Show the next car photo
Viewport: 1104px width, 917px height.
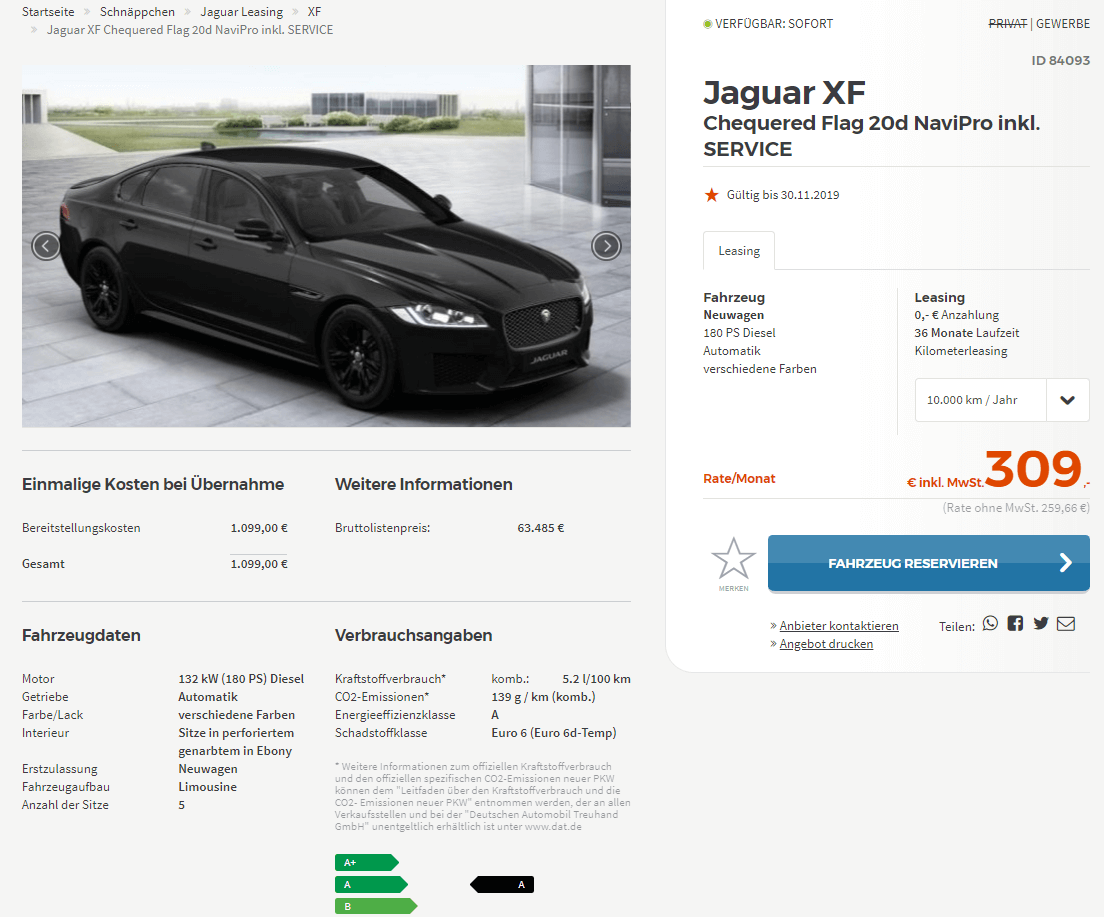[x=606, y=246]
